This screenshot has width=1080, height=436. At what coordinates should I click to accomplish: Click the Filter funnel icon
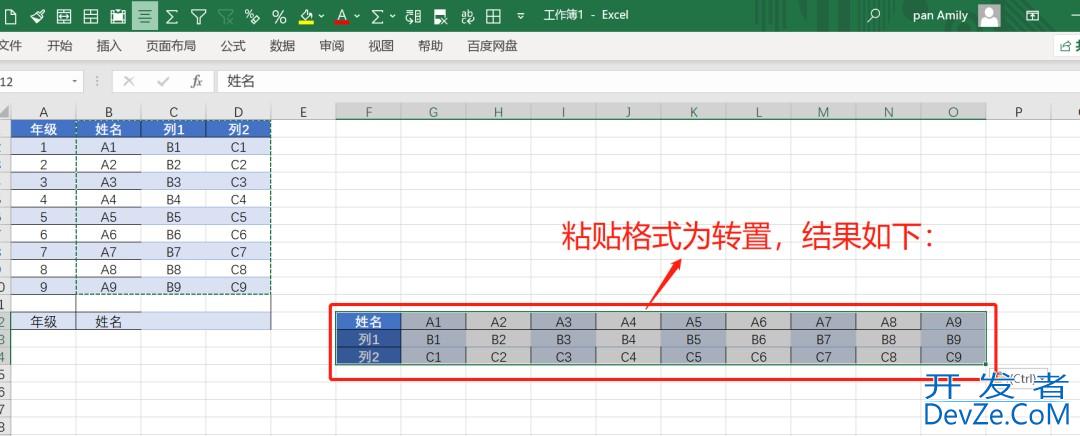pyautogui.click(x=198, y=16)
